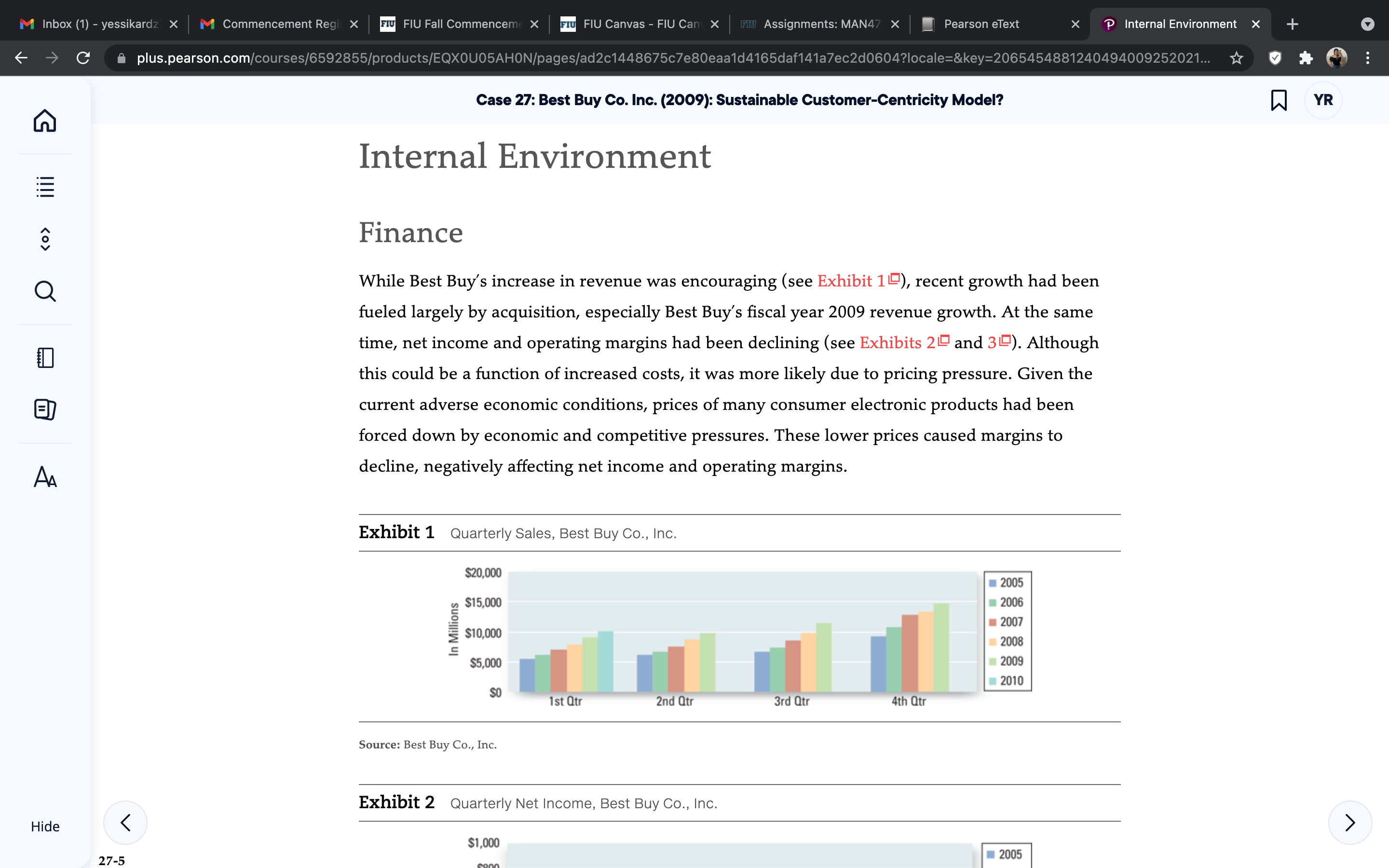The image size is (1389, 868).
Task: Click the browser address bar URL
Action: (x=673, y=58)
